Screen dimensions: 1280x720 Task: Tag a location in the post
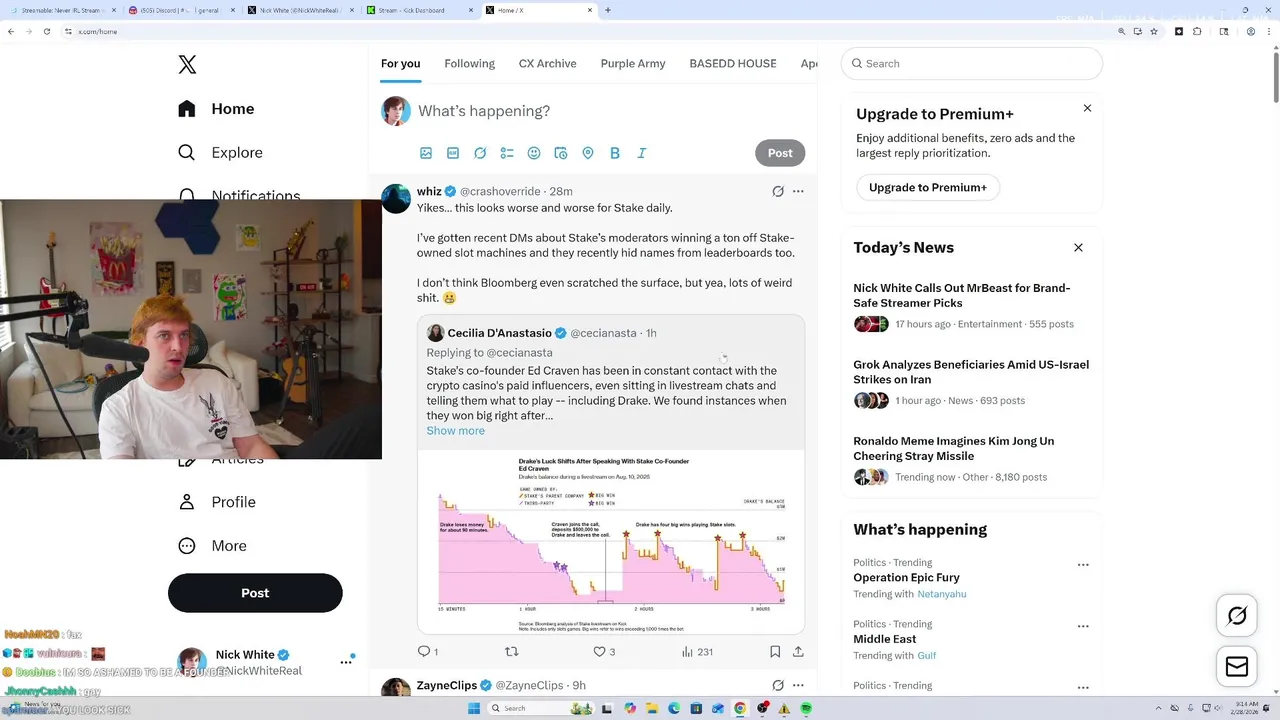pos(588,153)
